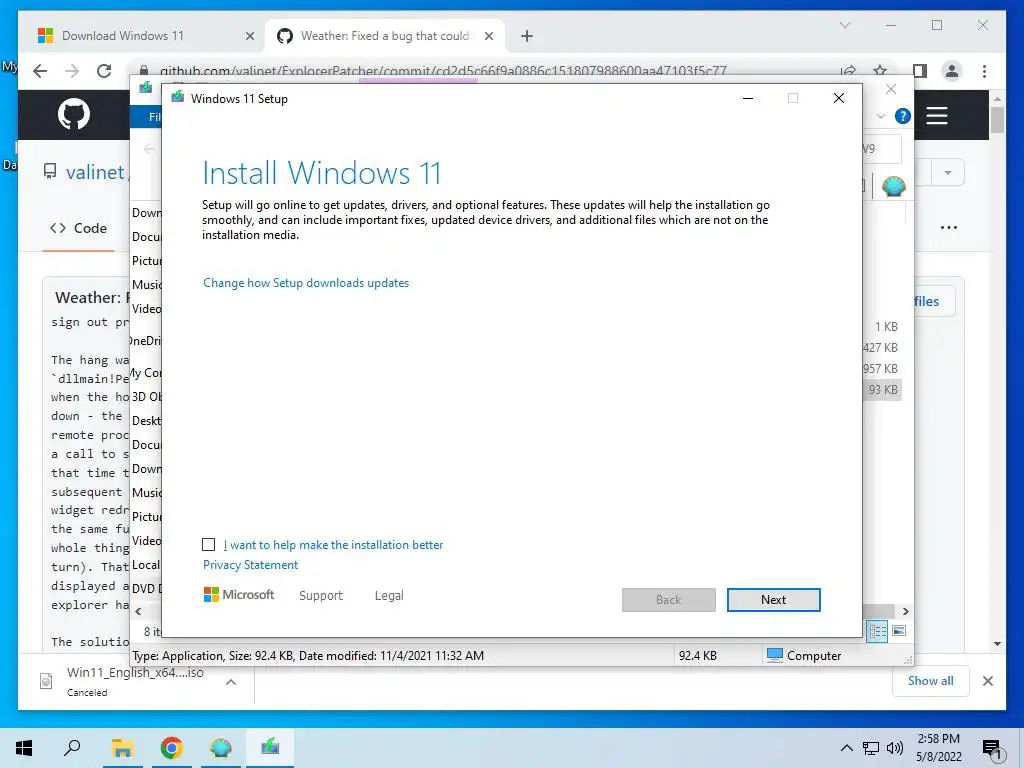
Task: Select the Code tab on GitHub
Action: tap(78, 228)
